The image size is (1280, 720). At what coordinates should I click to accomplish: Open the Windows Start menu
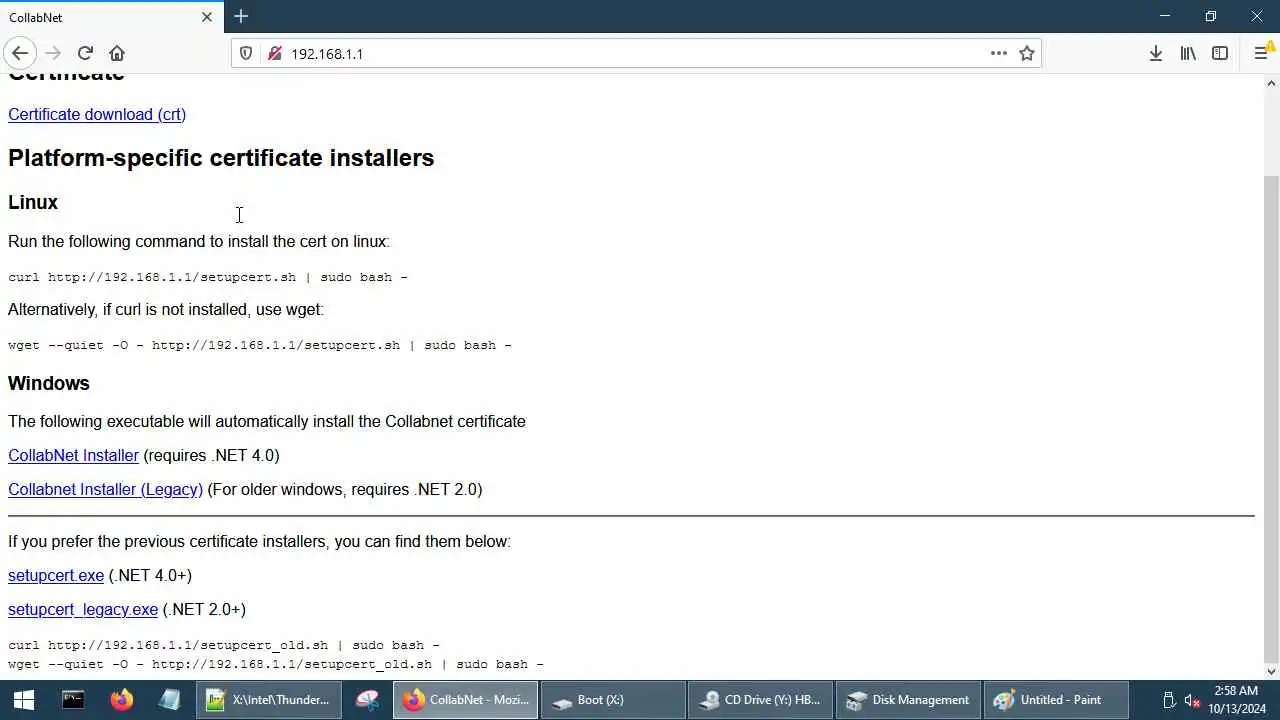click(x=24, y=700)
